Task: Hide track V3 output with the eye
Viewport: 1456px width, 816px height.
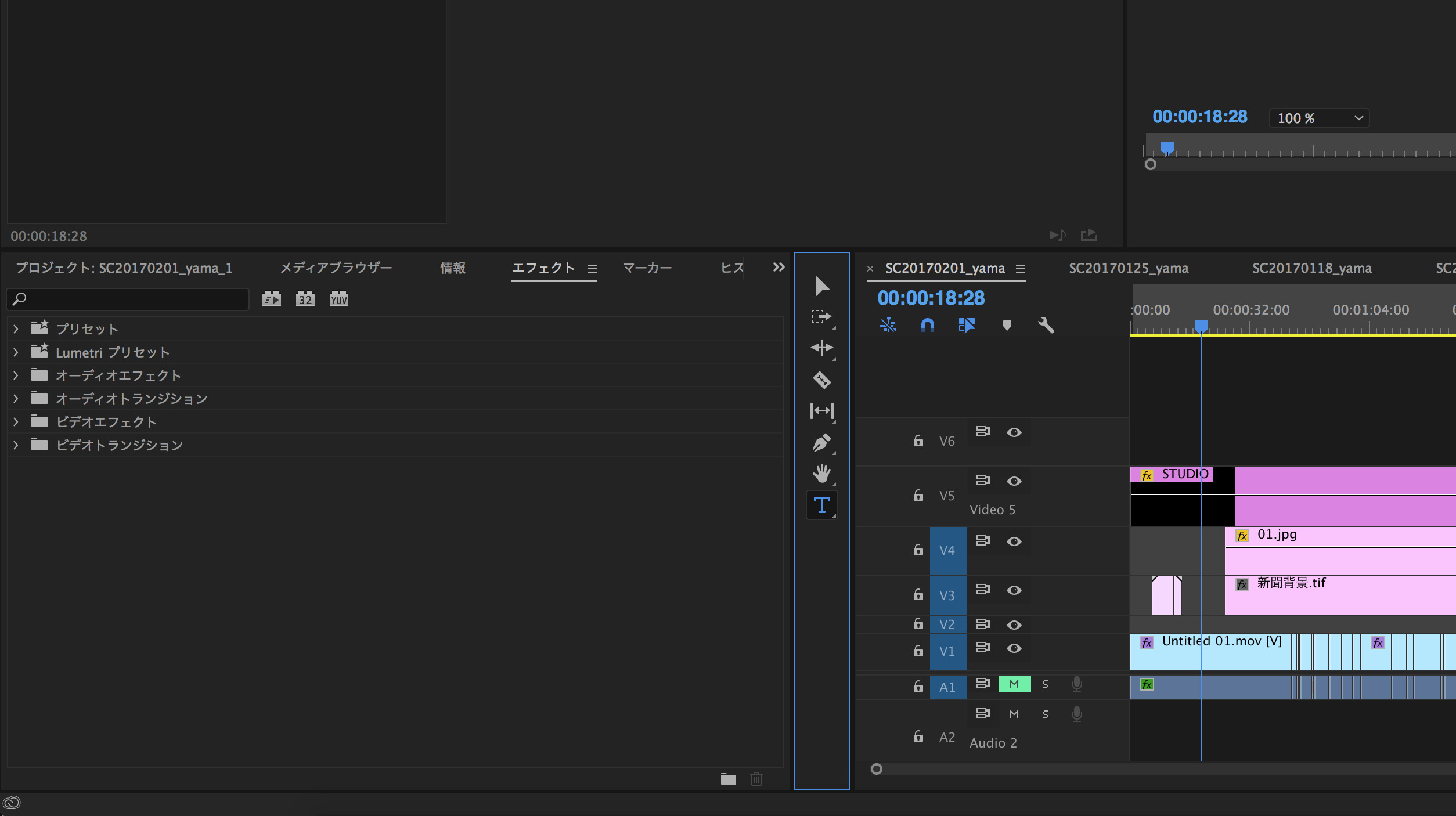Action: 1014,590
